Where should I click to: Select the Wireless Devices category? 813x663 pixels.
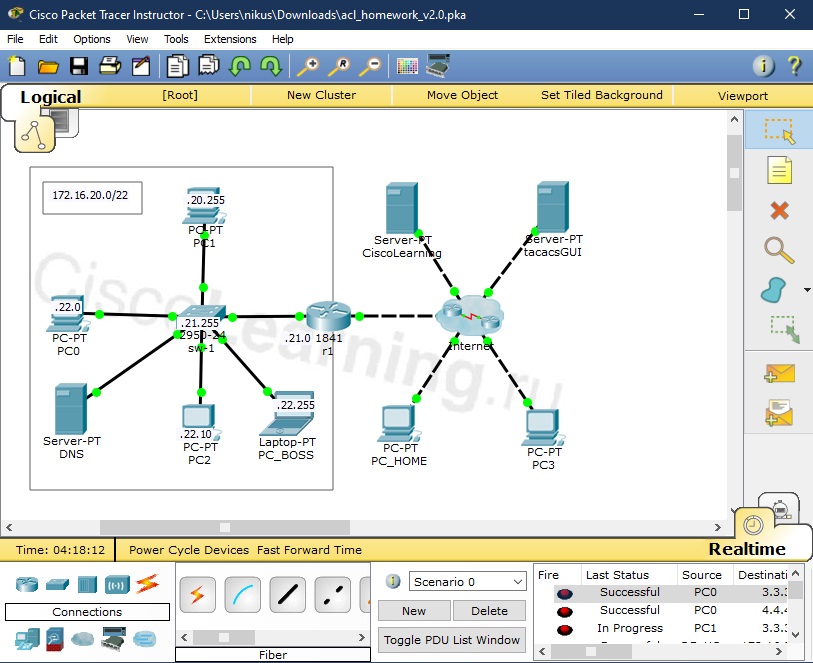pos(117,585)
